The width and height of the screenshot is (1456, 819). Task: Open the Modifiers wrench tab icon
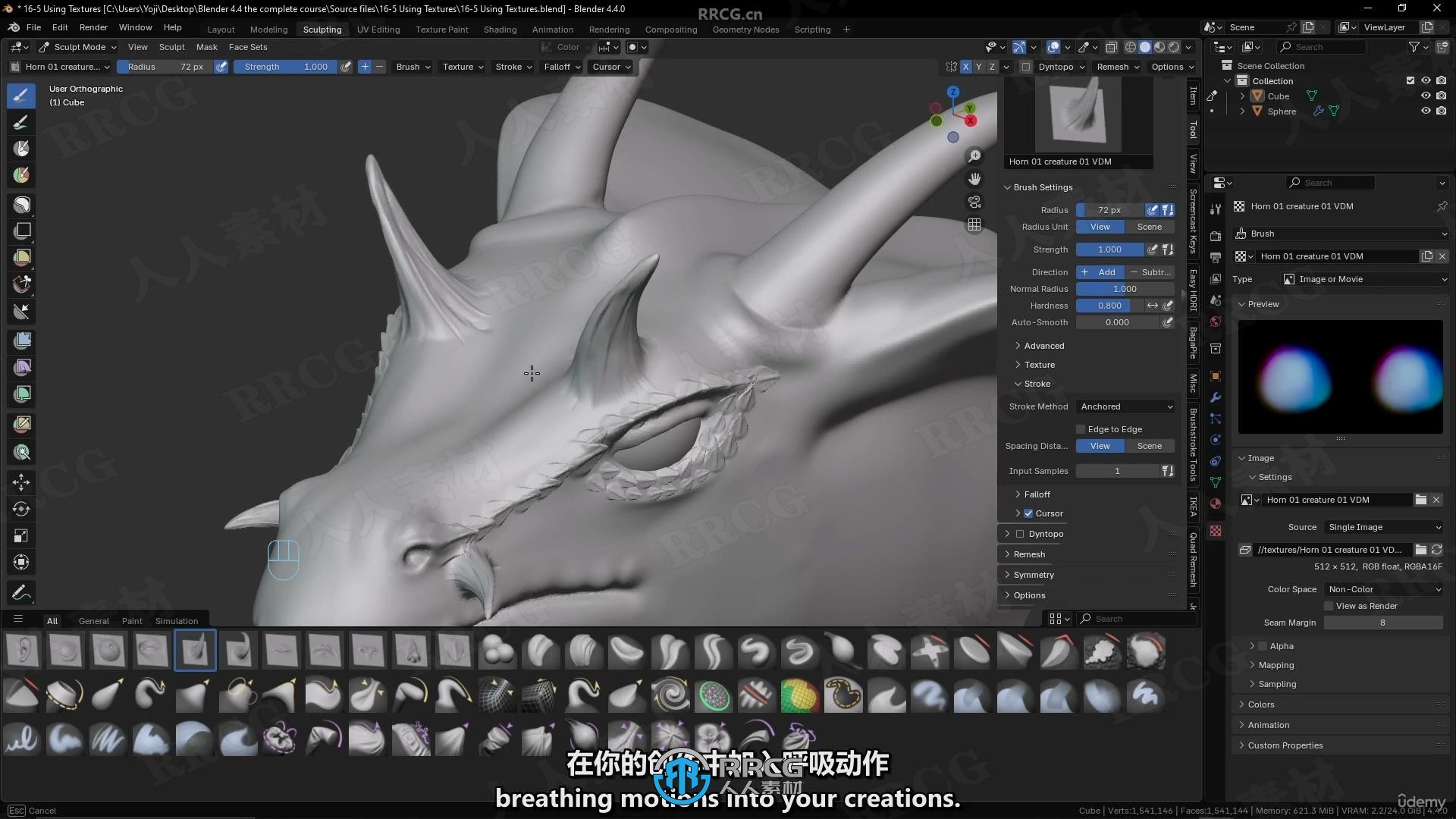(1216, 397)
